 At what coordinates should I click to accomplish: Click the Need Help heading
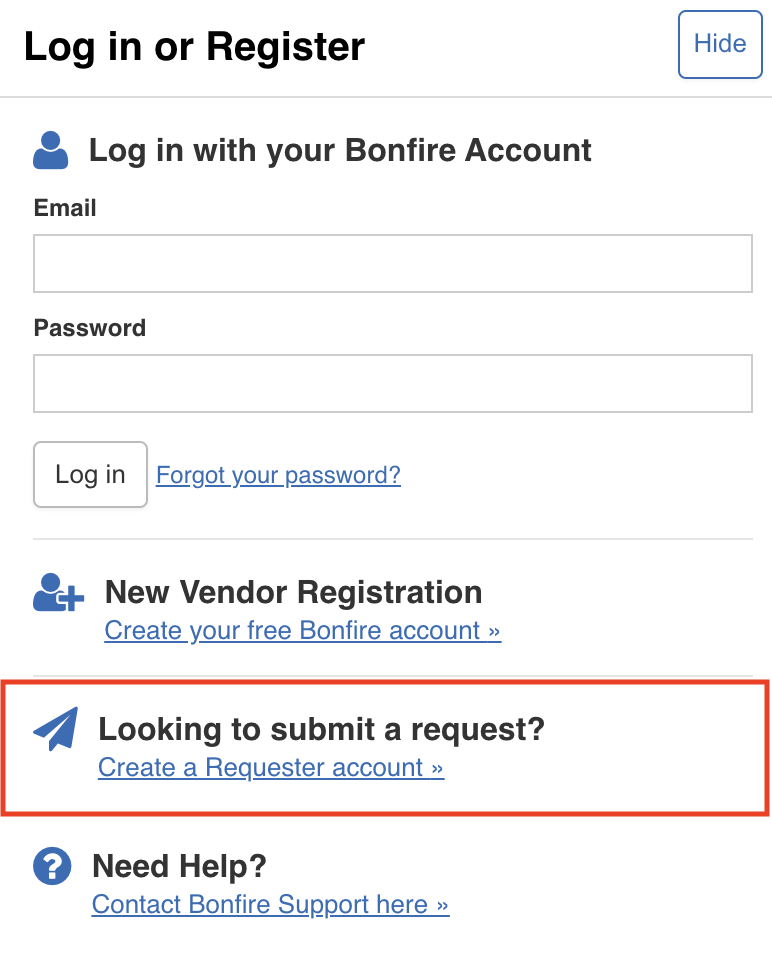[179, 866]
